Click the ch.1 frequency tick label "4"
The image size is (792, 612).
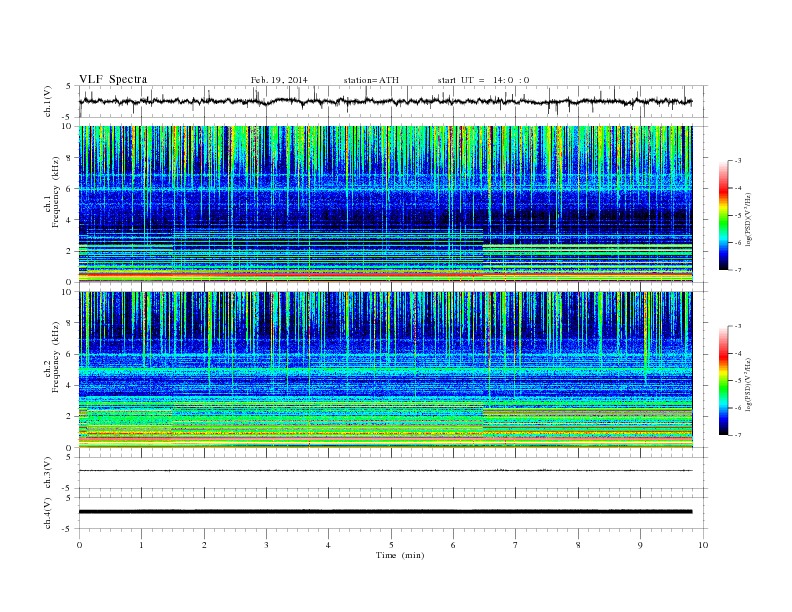point(70,220)
